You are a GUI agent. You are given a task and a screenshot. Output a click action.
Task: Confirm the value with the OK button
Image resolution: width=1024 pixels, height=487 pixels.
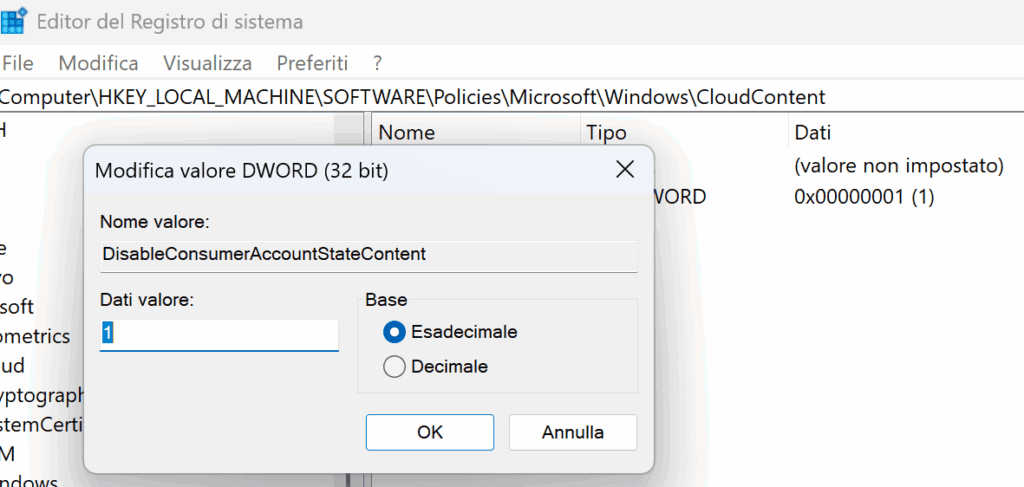(430, 433)
